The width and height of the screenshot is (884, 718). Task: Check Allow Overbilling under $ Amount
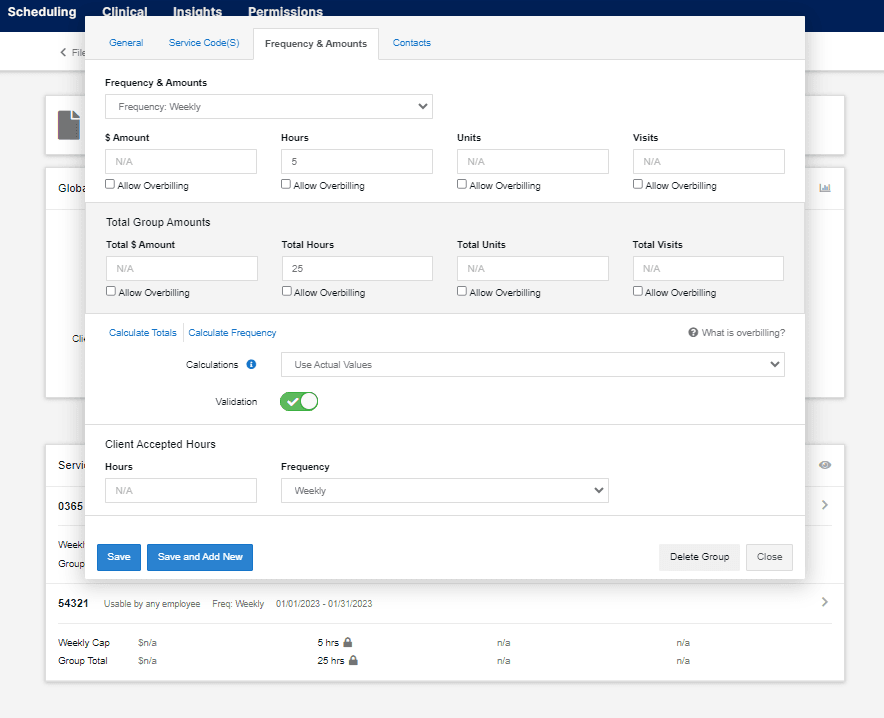pos(110,184)
